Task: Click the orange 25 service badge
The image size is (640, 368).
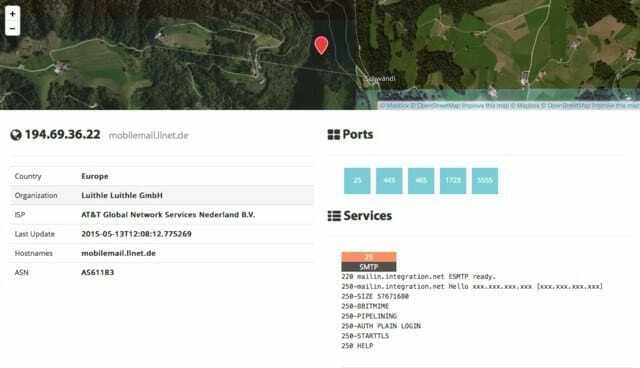Action: 369,257
